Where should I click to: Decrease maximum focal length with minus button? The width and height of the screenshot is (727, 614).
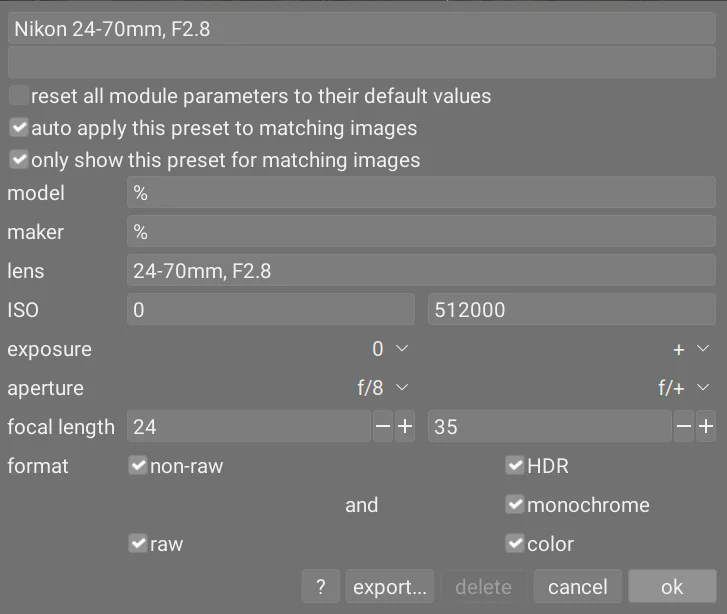tap(684, 426)
